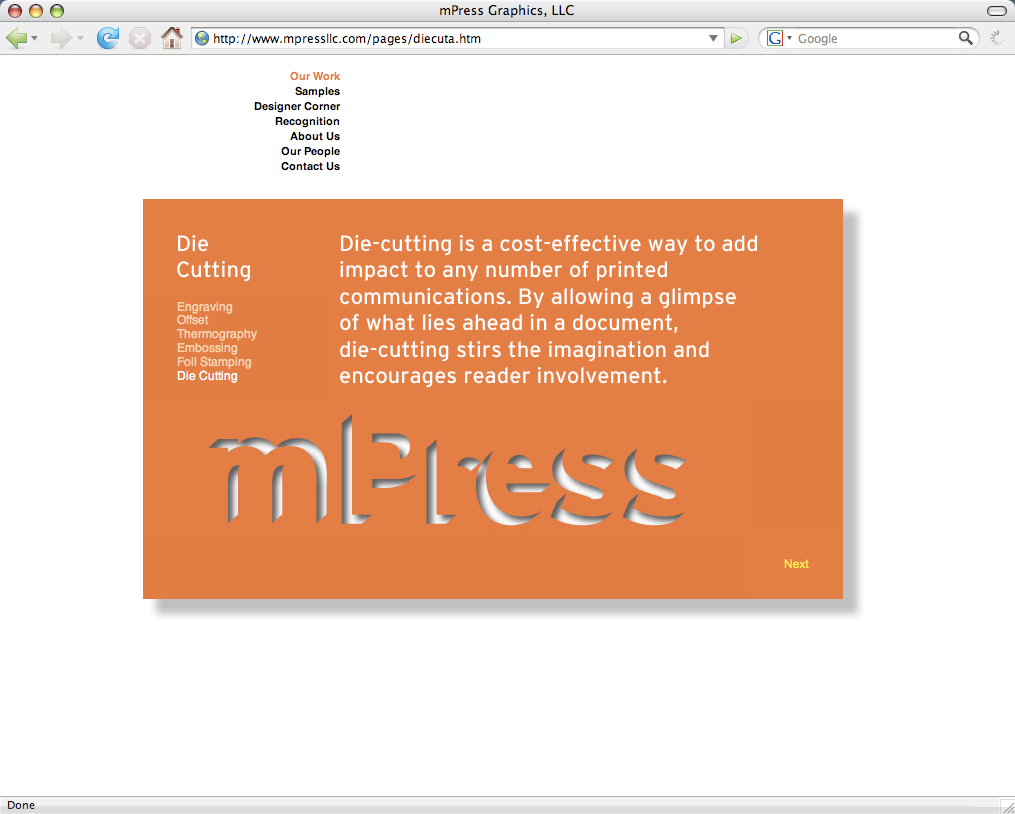Click the magnifying glass search icon

tap(966, 38)
